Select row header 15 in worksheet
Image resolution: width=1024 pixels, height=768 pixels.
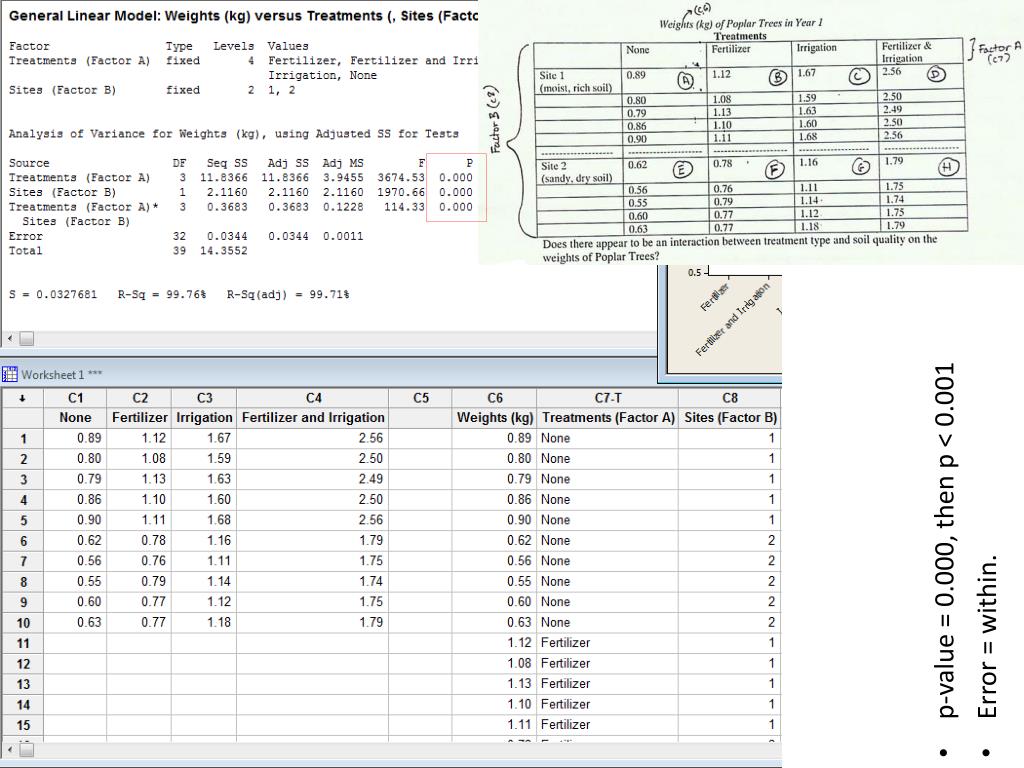[x=23, y=726]
